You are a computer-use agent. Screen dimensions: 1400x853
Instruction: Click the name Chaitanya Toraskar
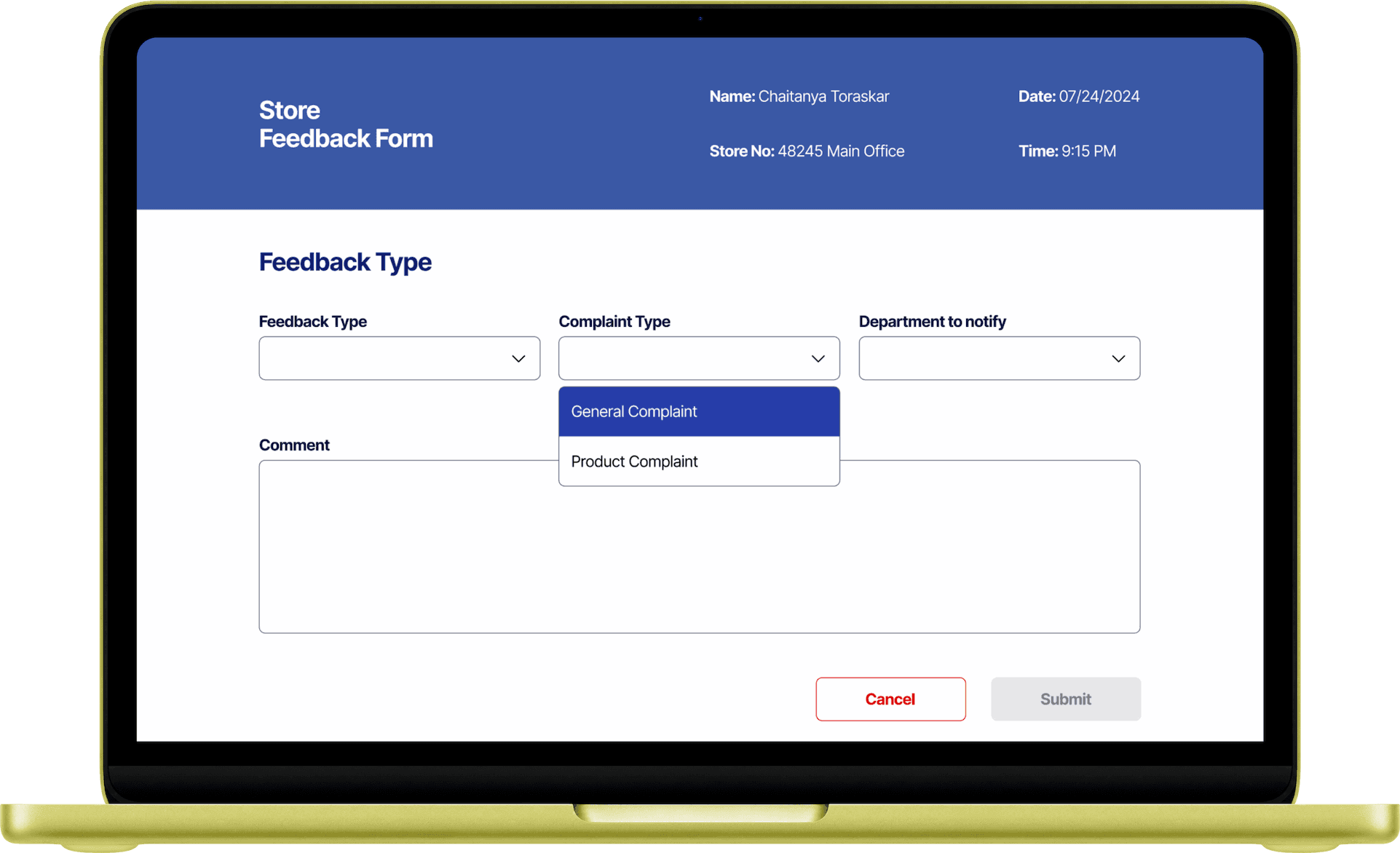[x=823, y=96]
